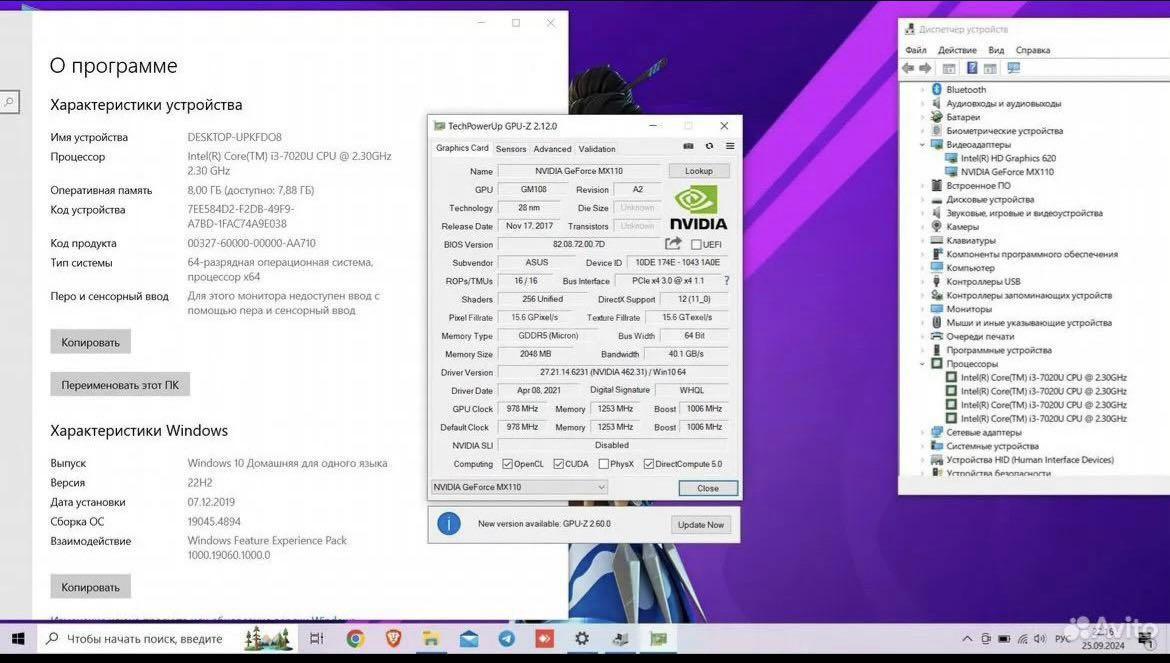Viewport: 1170px width, 663px height.
Task: Open the NVIDIA GeForce MX110 GPU dropdown
Action: (x=519, y=487)
